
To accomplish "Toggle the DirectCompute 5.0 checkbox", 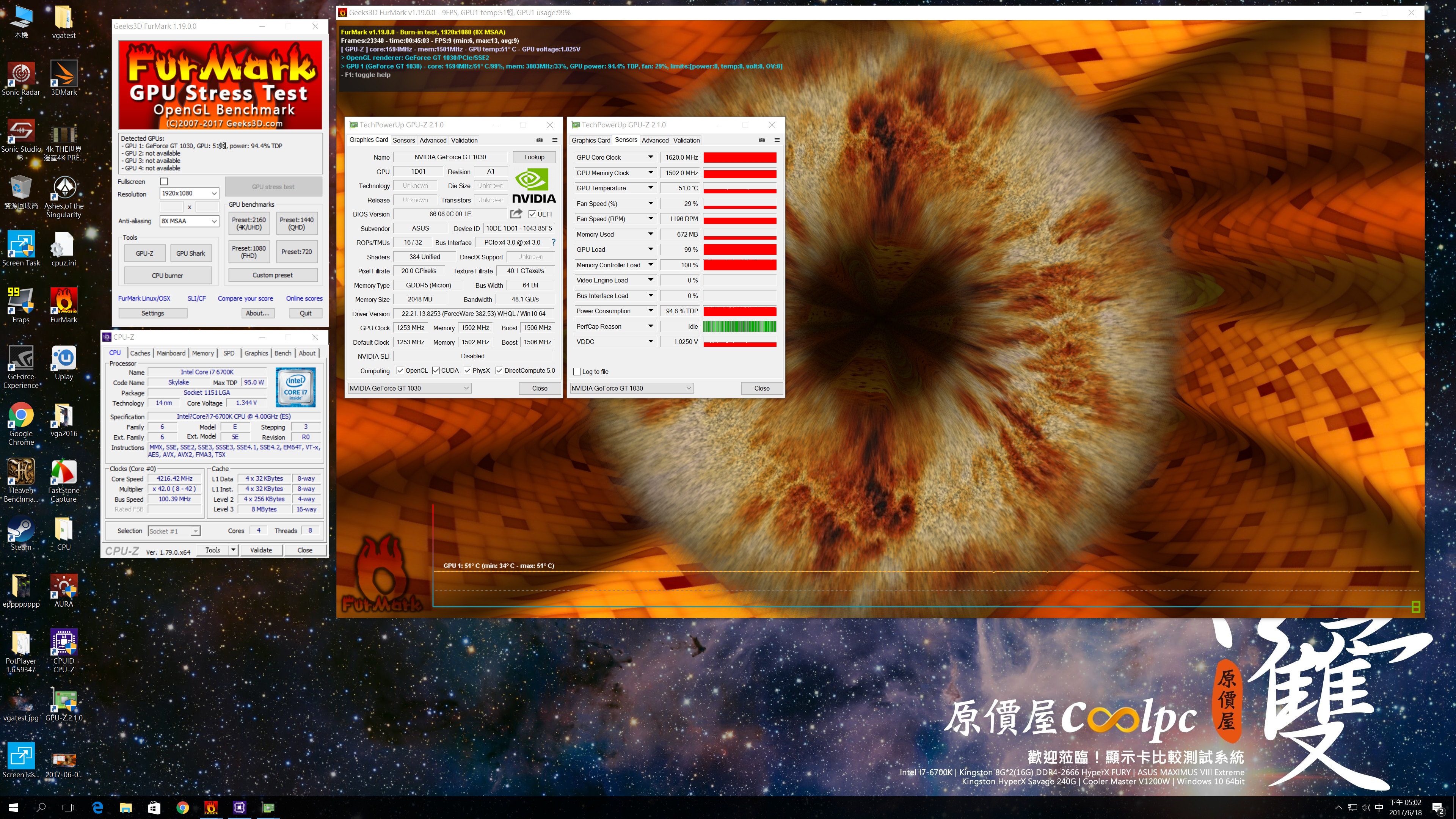I will click(499, 371).
